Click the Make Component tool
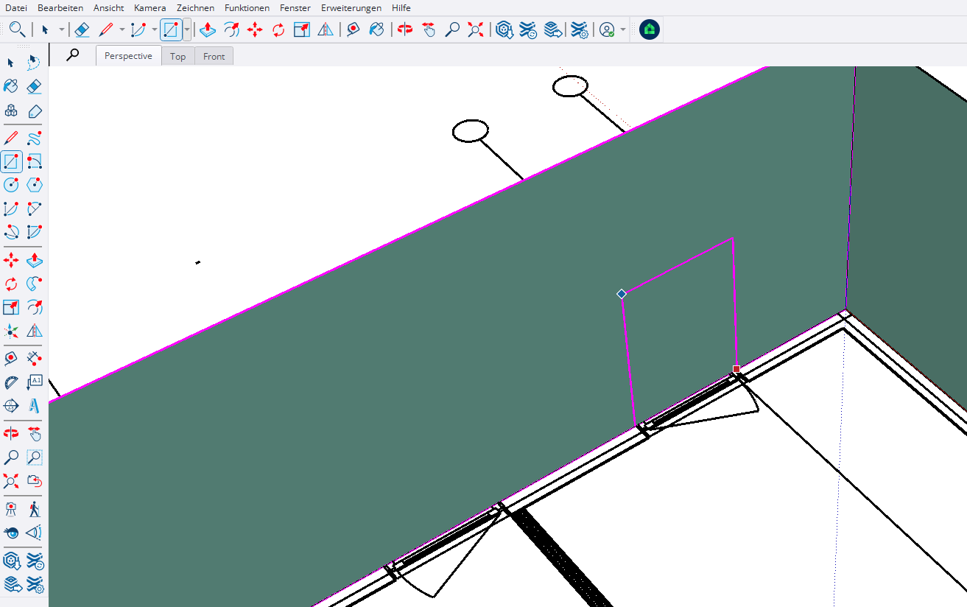The width and height of the screenshot is (967, 607). pos(11,111)
